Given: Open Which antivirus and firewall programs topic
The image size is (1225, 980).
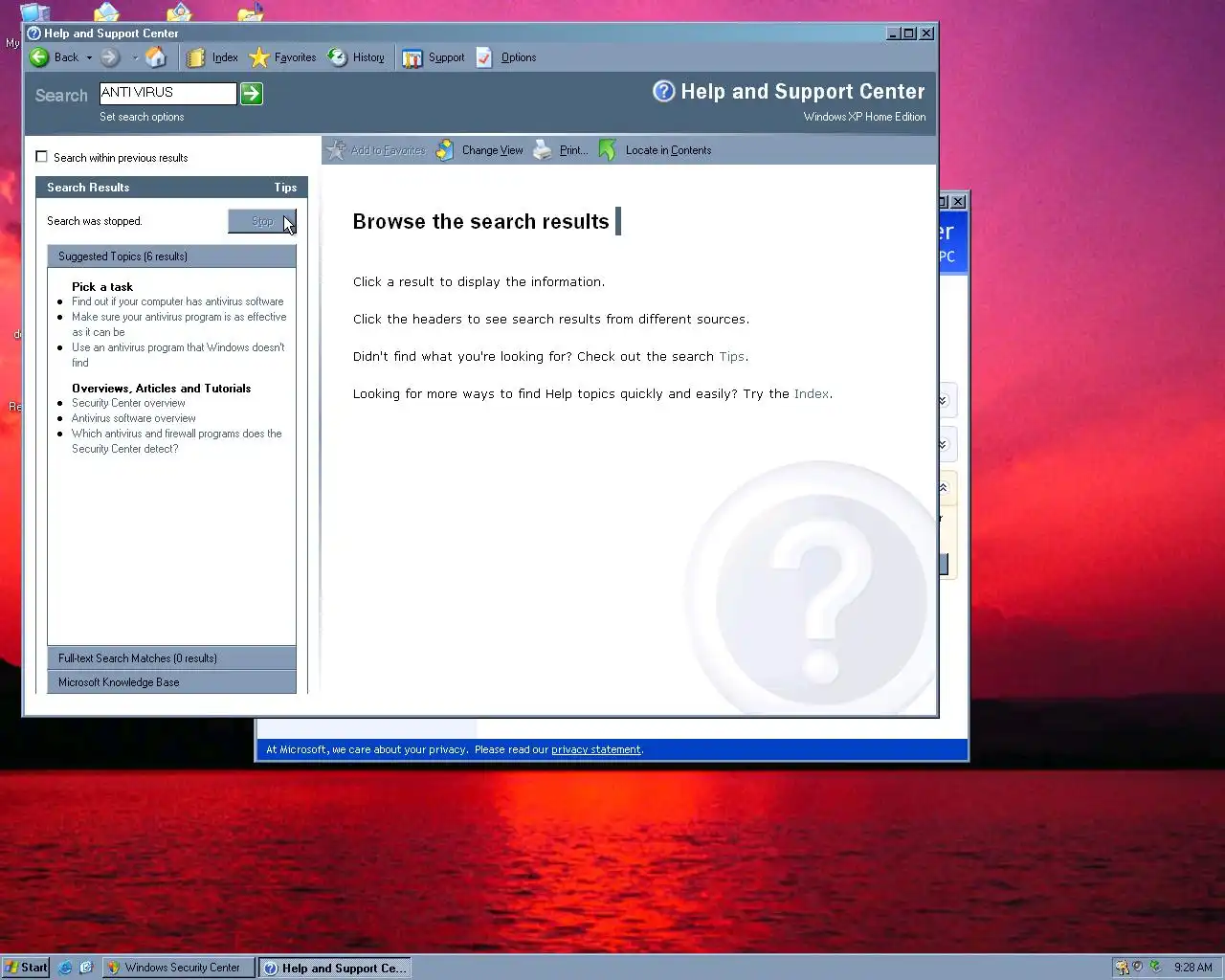Looking at the screenshot, I should [177, 441].
